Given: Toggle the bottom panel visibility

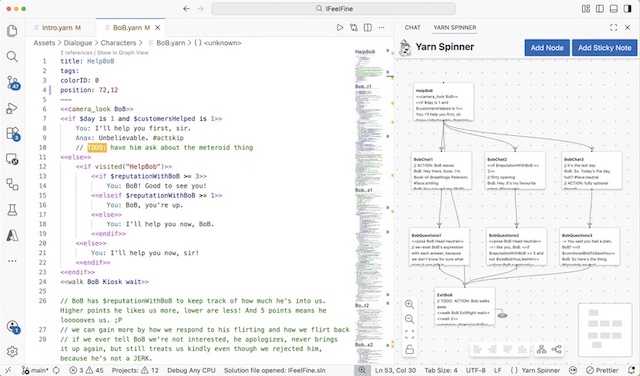Looking at the screenshot, I should (613, 9).
